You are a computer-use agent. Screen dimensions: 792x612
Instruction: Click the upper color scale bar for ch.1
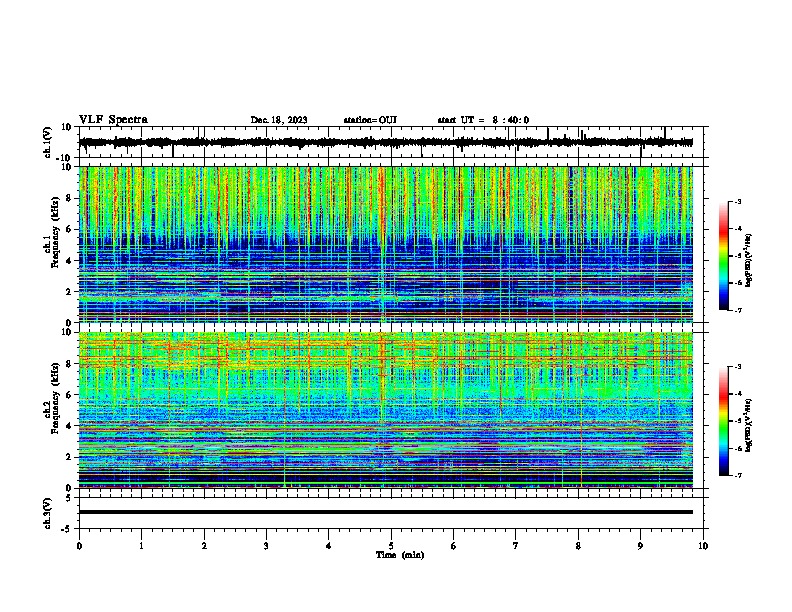pyautogui.click(x=724, y=256)
